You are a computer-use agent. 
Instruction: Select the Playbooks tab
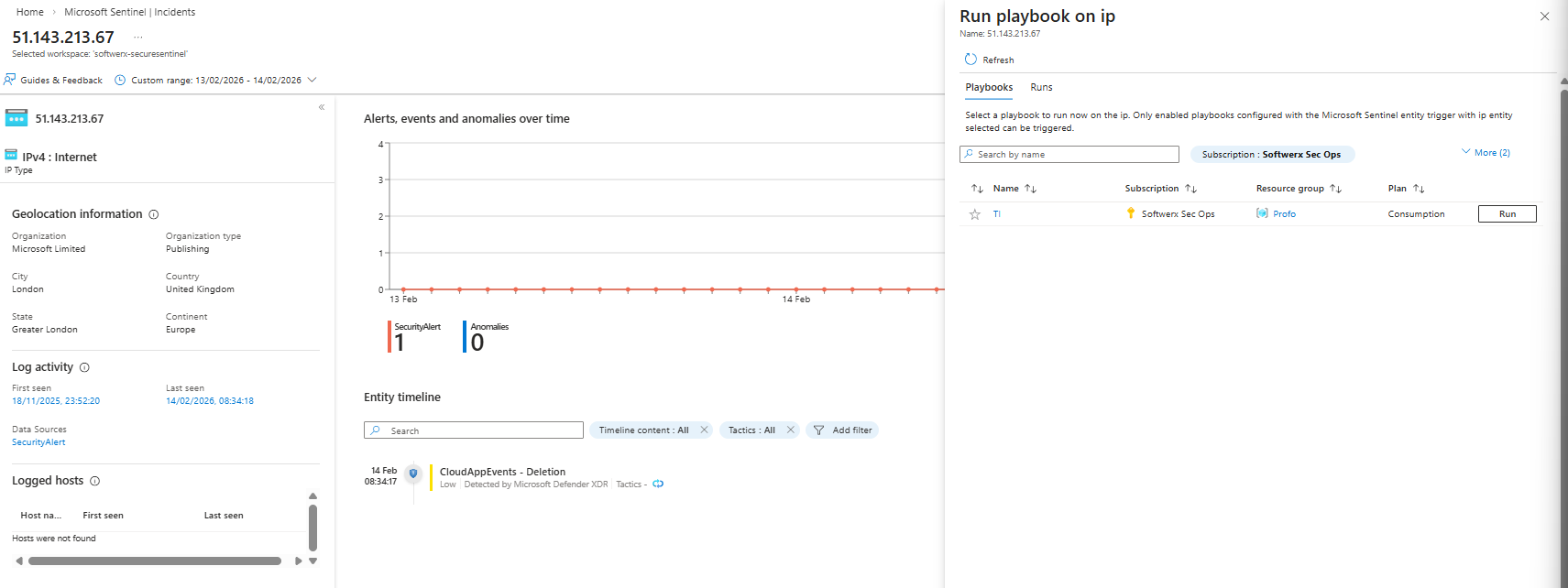tap(989, 87)
